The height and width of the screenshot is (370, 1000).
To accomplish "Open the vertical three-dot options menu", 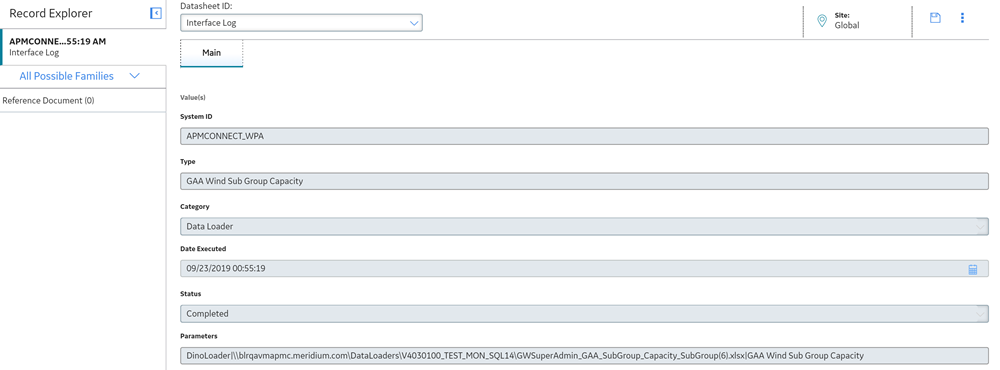I will 962,18.
